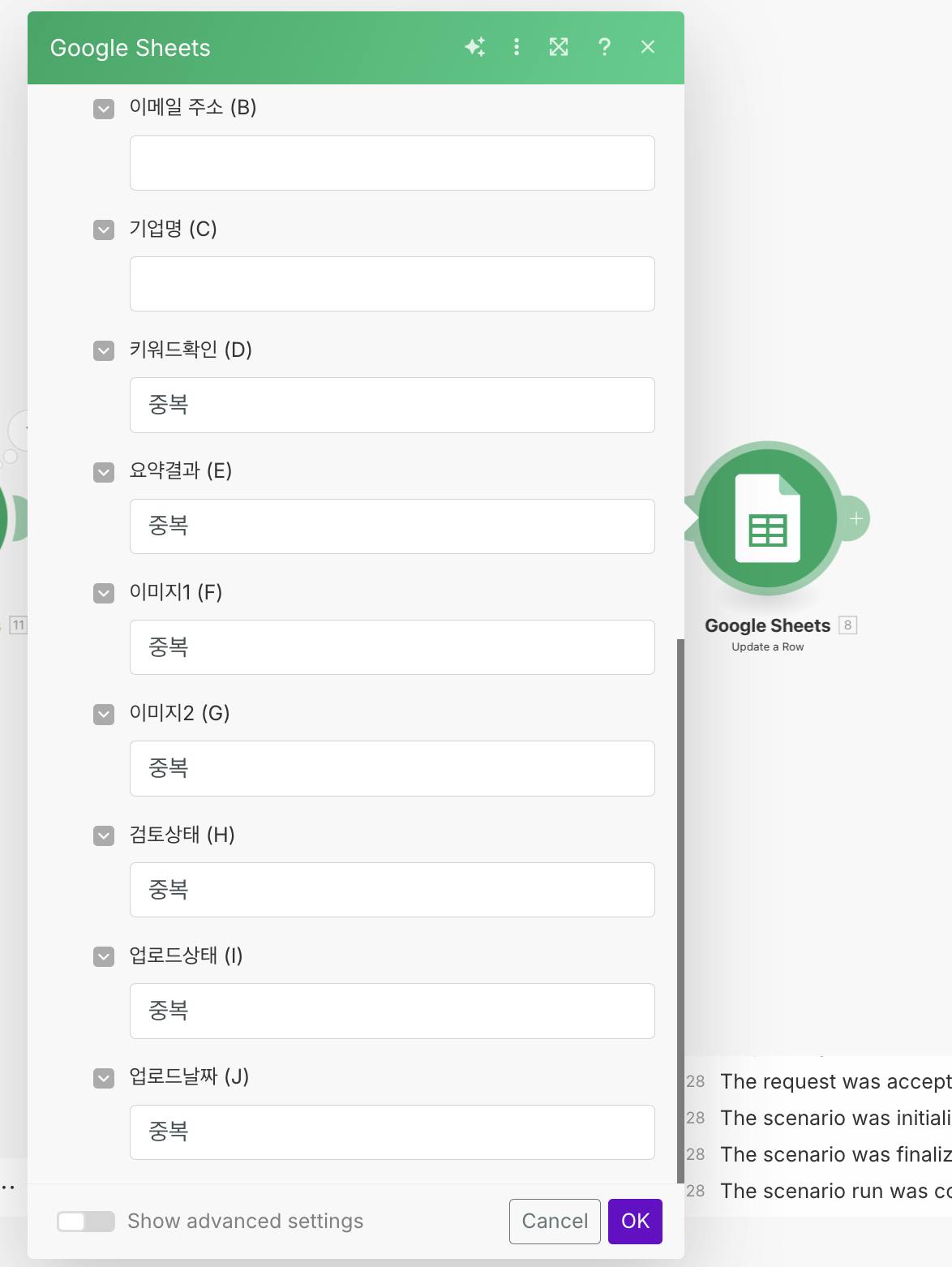Click the module number 8 badge

pyautogui.click(x=847, y=625)
